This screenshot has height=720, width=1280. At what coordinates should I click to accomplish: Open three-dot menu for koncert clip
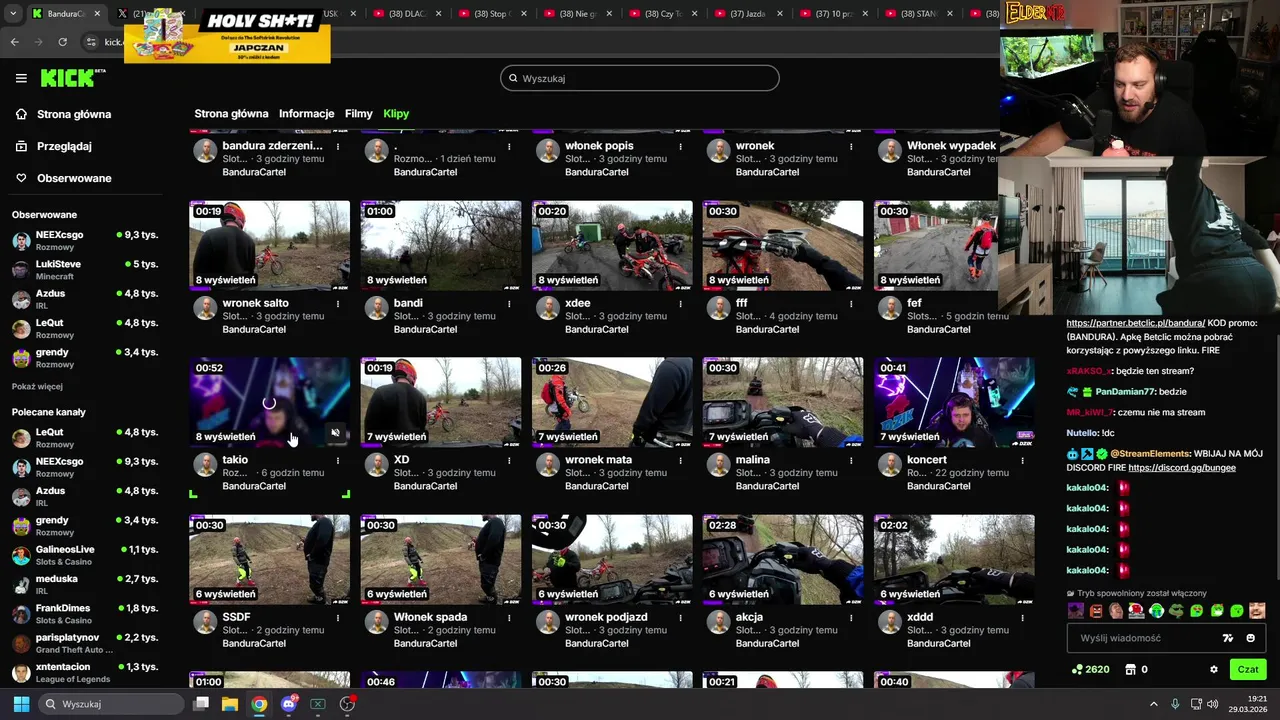click(x=1022, y=460)
